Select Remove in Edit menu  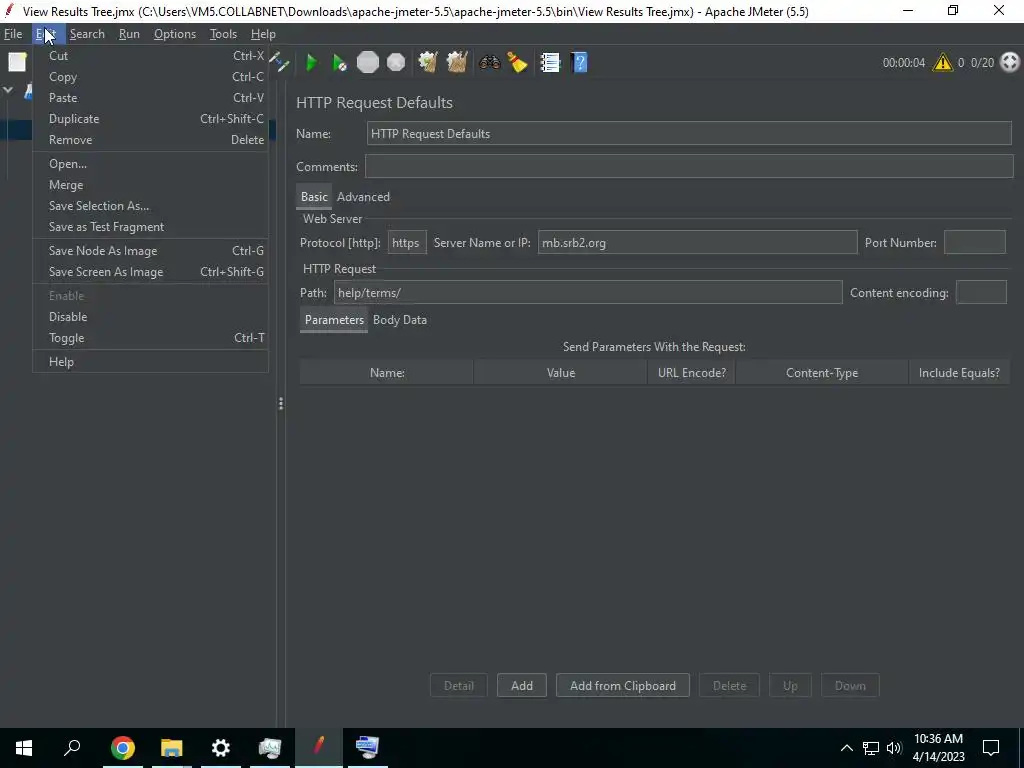(150, 140)
